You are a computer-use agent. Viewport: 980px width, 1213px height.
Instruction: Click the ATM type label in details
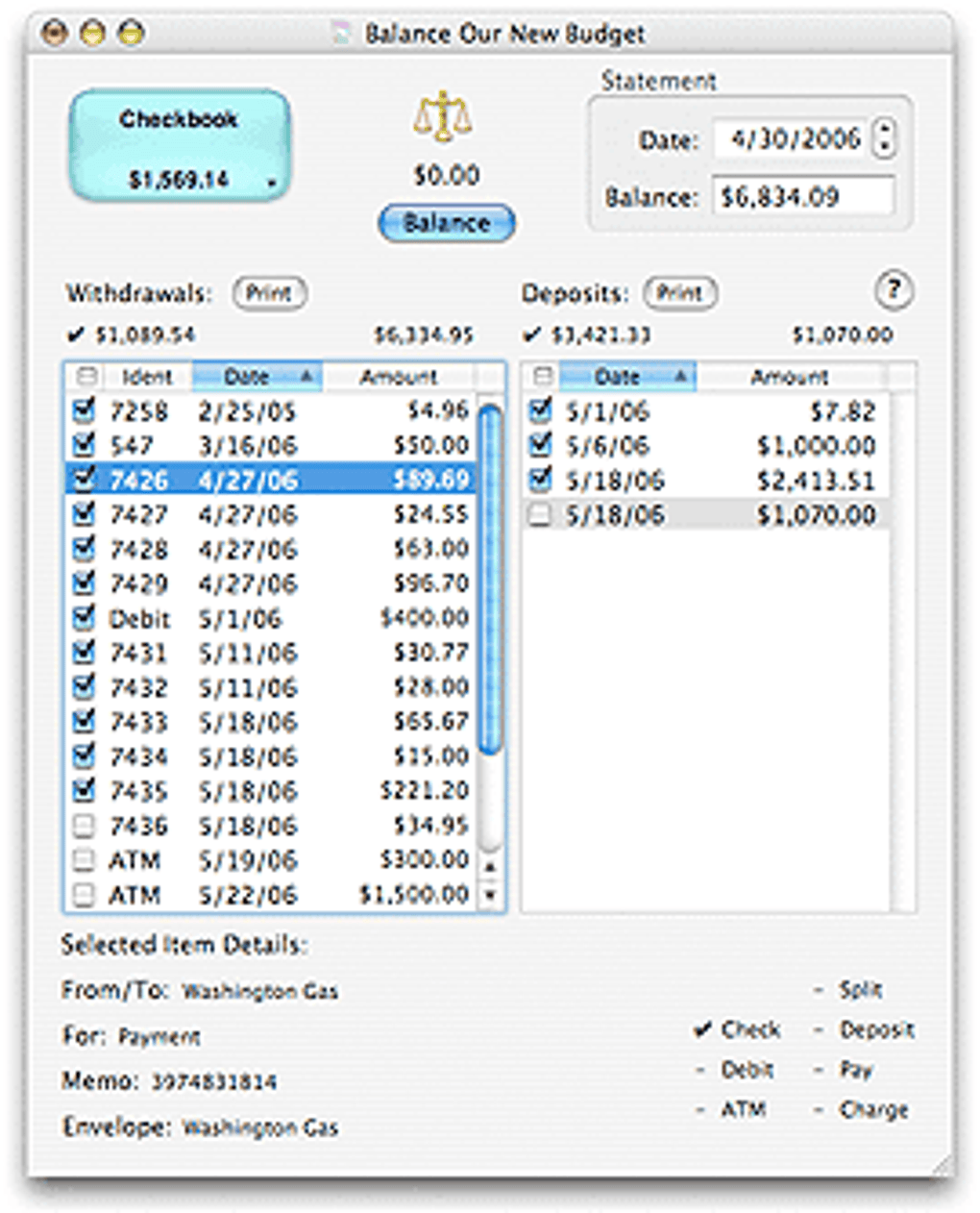click(x=744, y=1109)
